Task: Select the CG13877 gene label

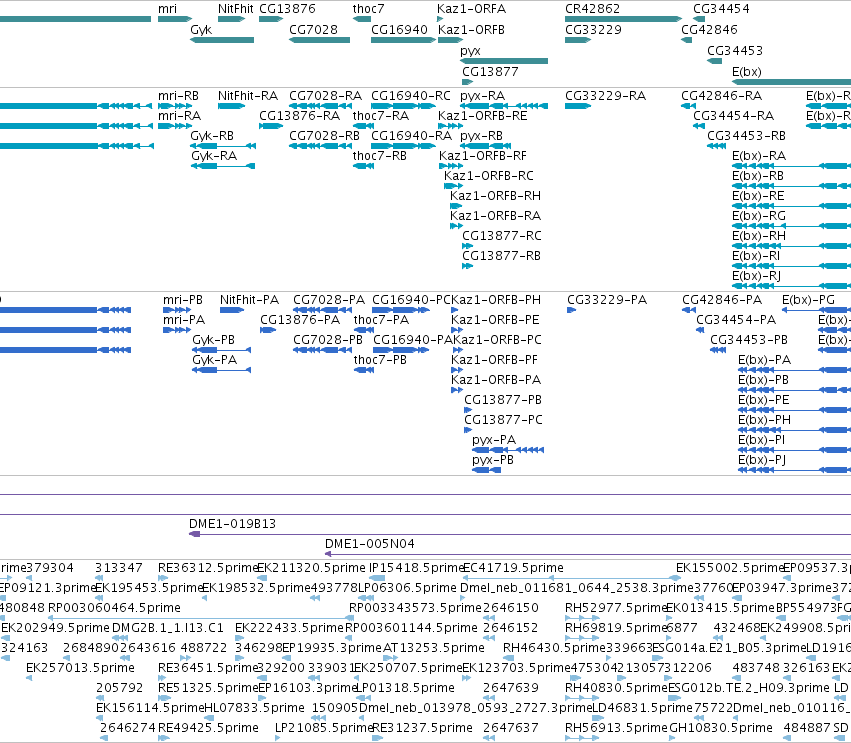Action: [x=490, y=72]
